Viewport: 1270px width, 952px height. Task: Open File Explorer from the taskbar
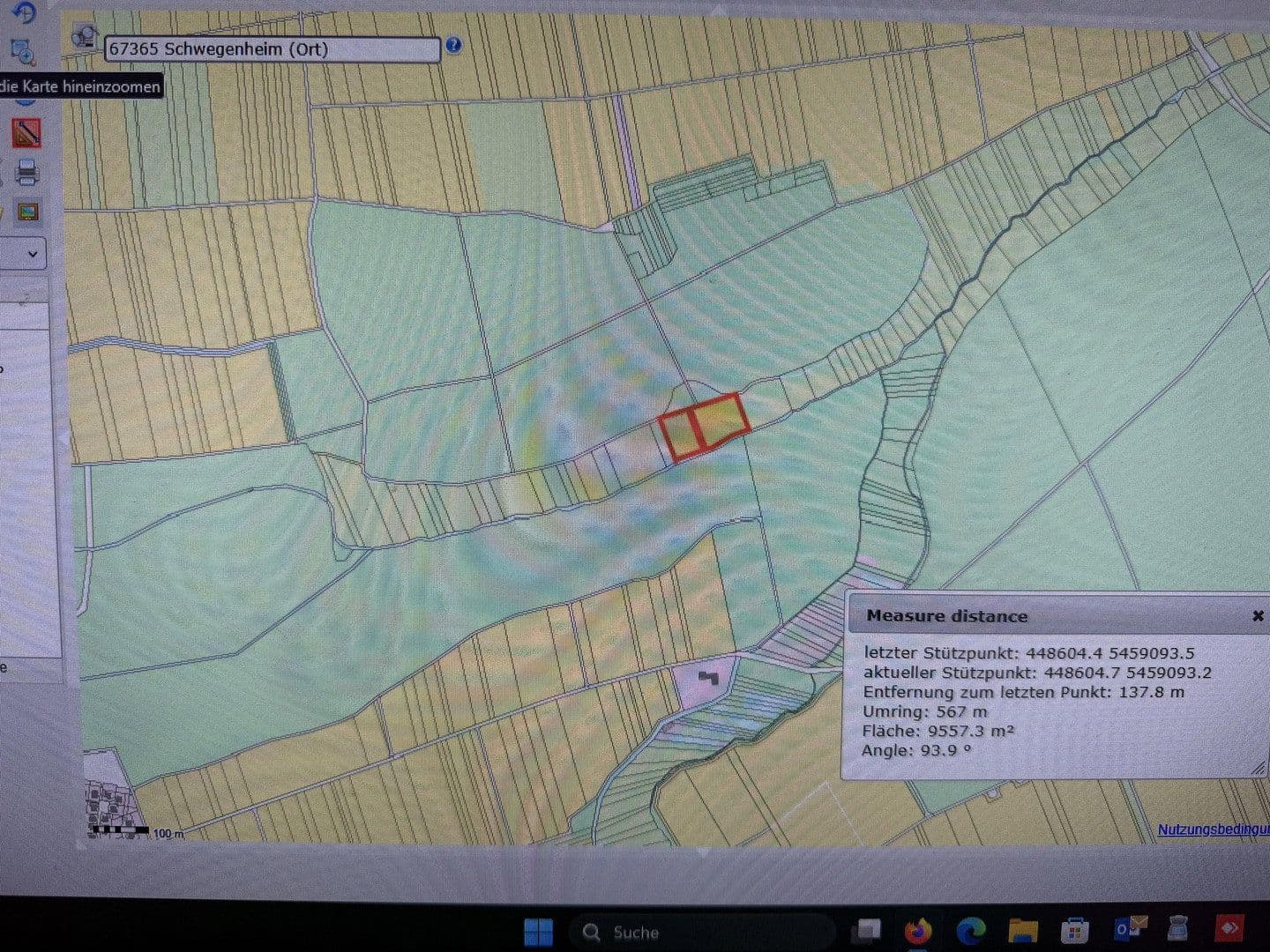(1022, 931)
